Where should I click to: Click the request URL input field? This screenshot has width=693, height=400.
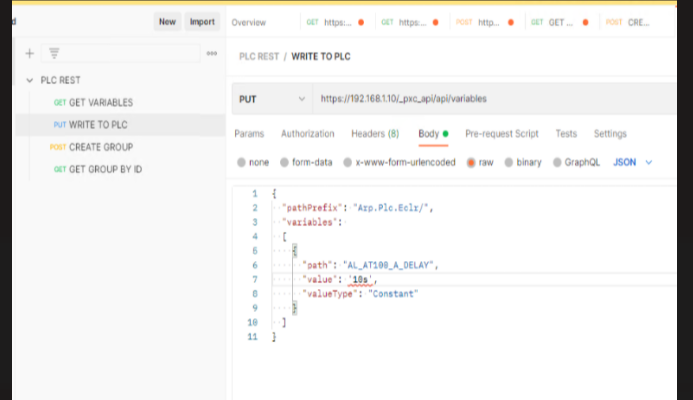click(494, 99)
